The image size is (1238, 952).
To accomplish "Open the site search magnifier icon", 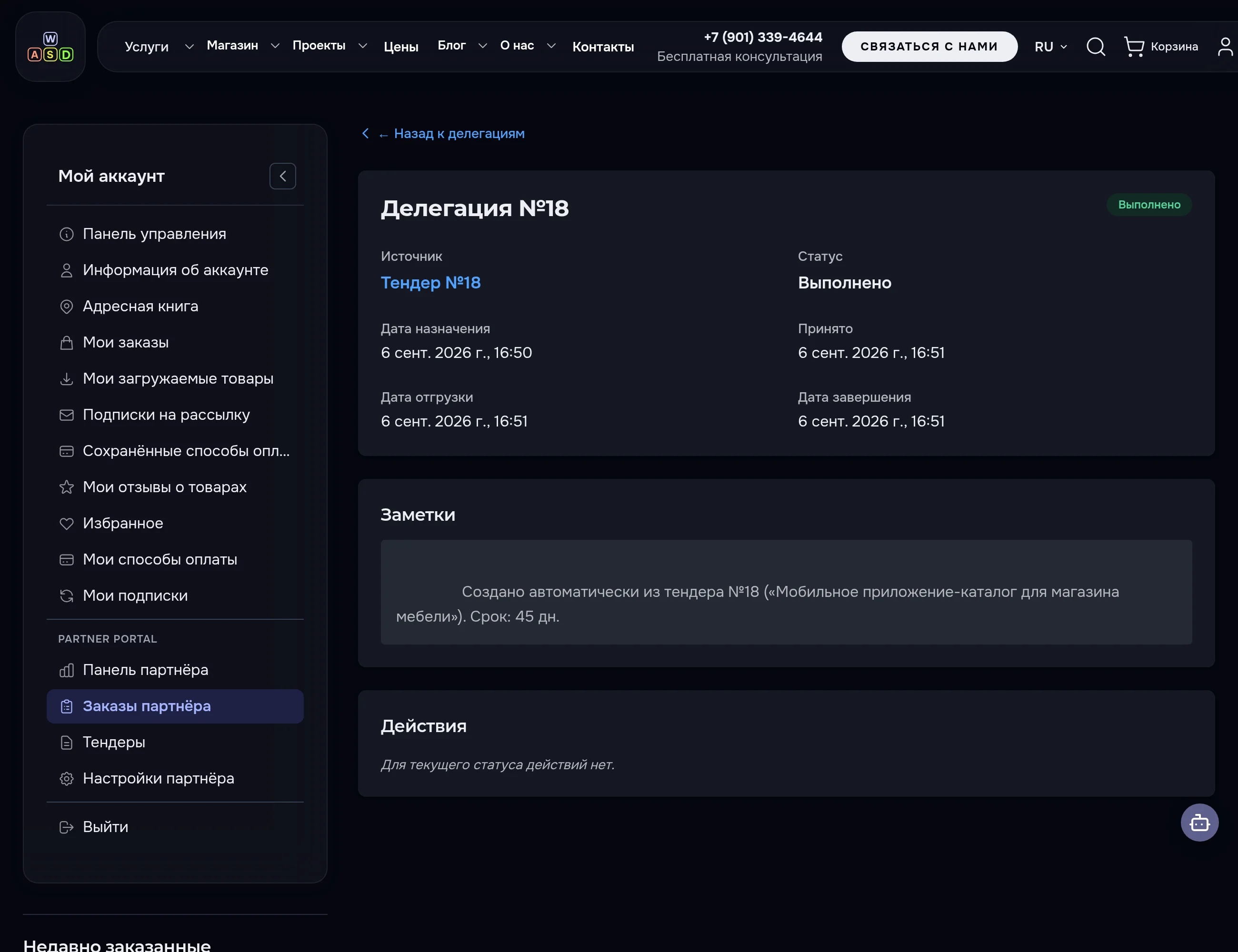I will tap(1096, 47).
